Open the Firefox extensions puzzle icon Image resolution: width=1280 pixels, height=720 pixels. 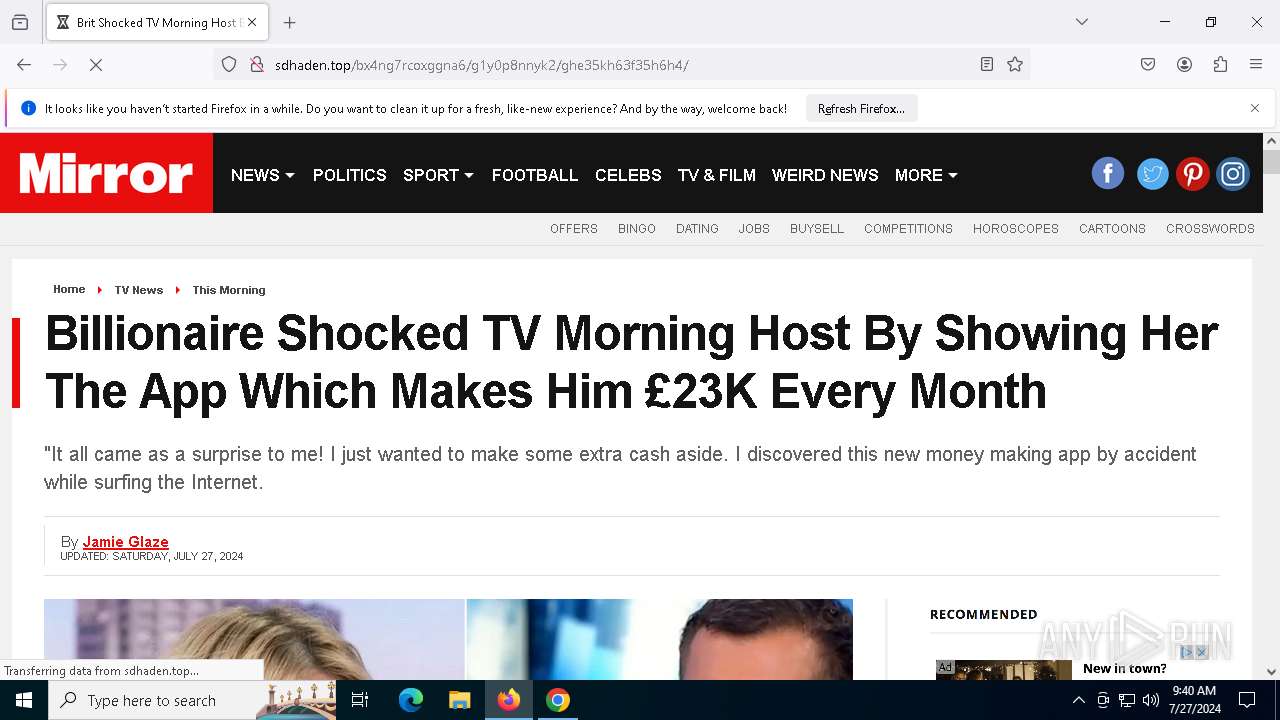[x=1220, y=65]
